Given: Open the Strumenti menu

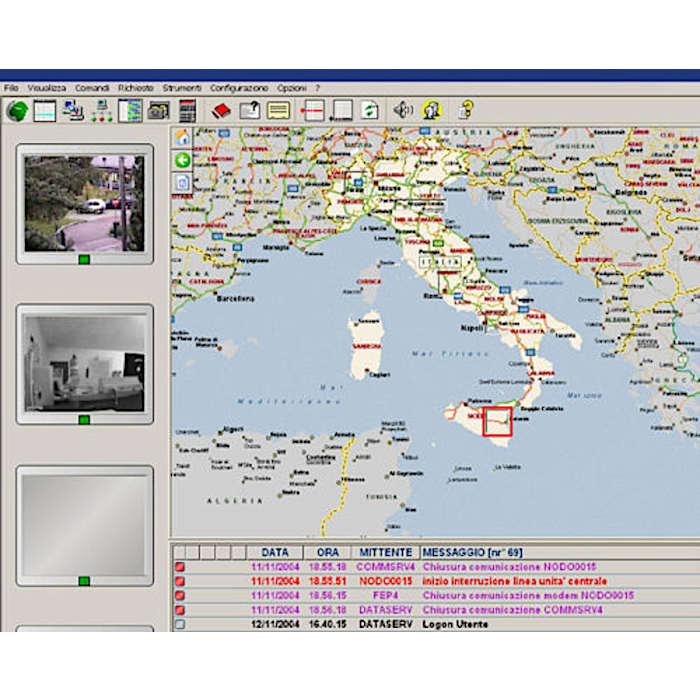Looking at the screenshot, I should [x=182, y=88].
